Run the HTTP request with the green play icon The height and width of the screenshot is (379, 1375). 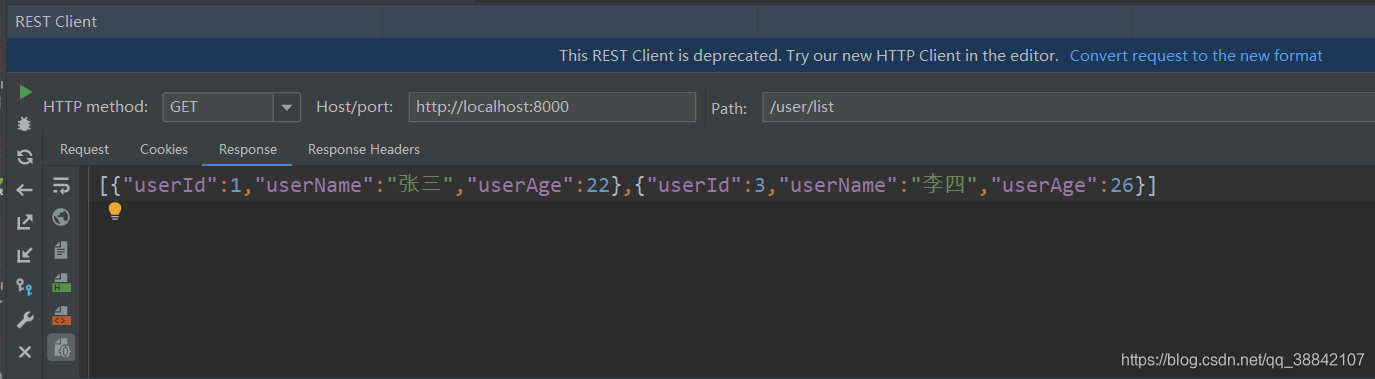[25, 92]
